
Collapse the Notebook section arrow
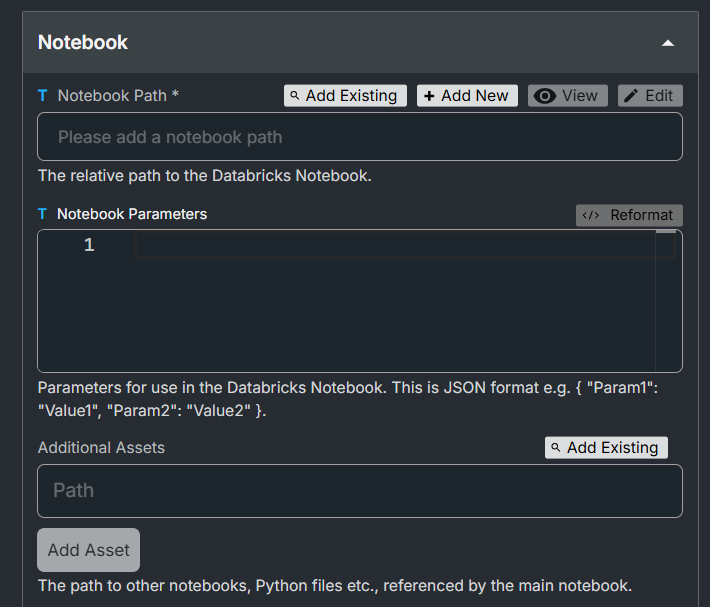(x=668, y=43)
